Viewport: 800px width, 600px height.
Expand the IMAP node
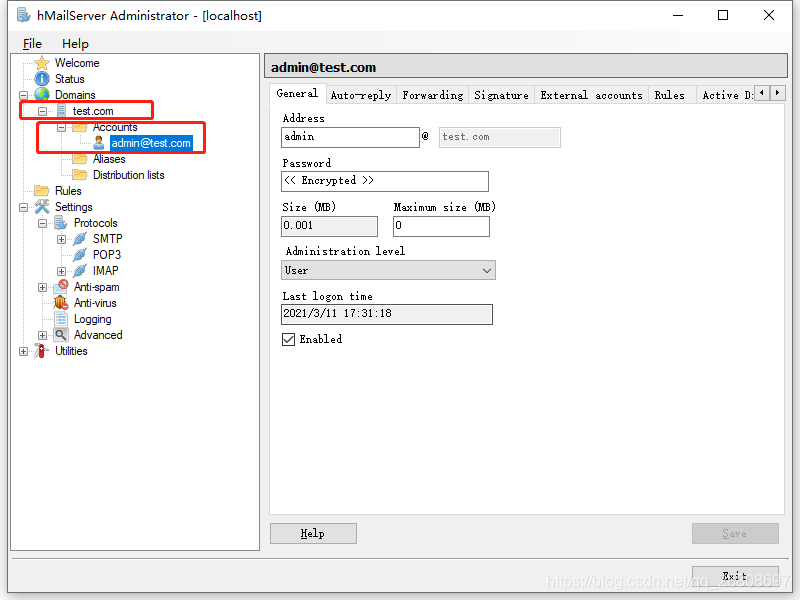pyautogui.click(x=61, y=271)
